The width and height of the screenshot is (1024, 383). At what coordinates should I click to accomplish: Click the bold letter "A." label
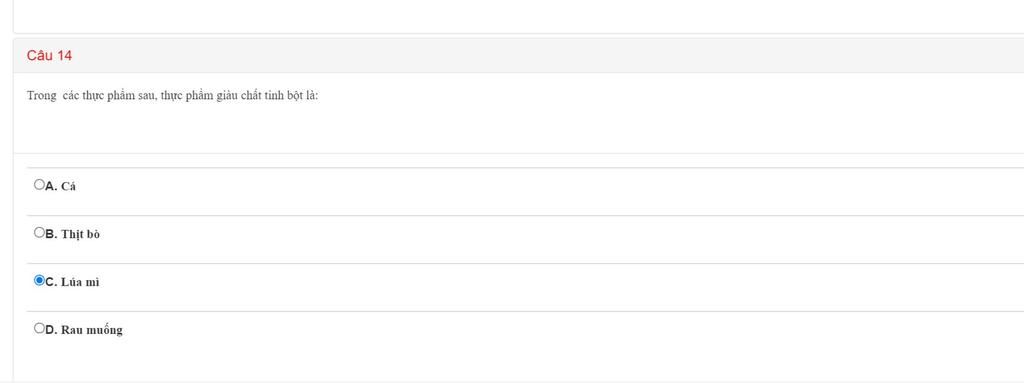click(52, 186)
